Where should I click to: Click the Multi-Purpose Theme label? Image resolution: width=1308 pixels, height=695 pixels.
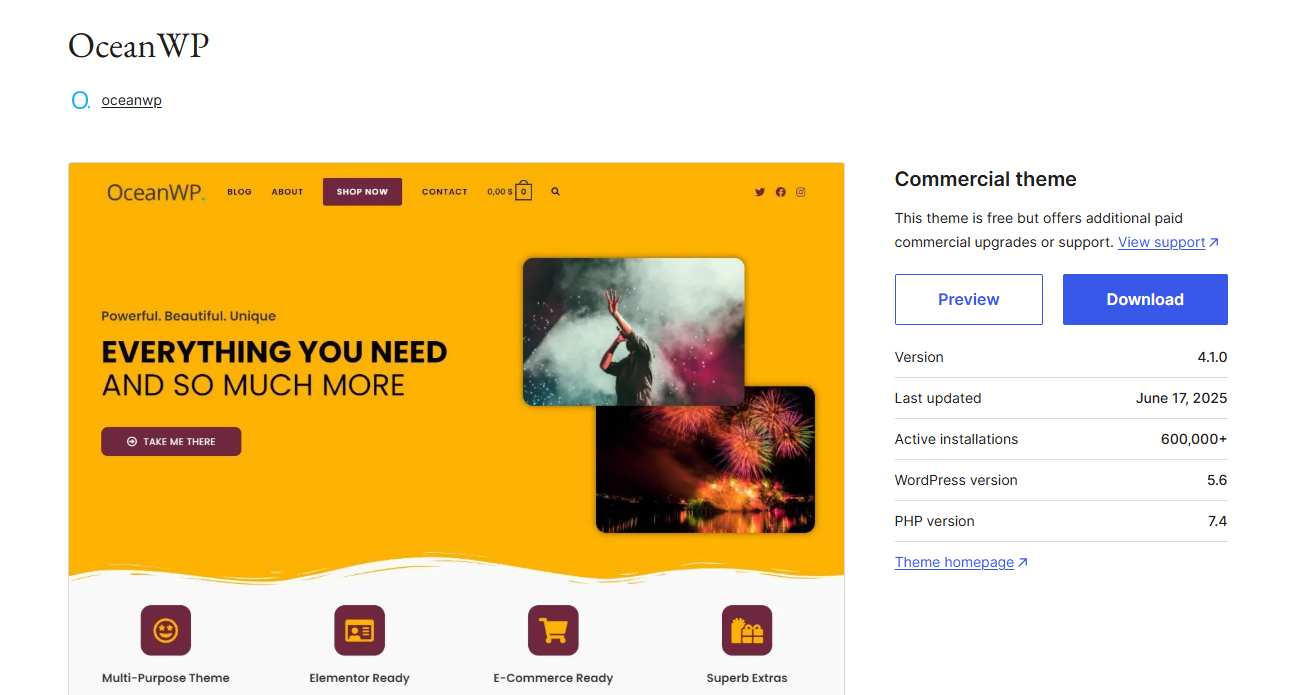tap(166, 678)
